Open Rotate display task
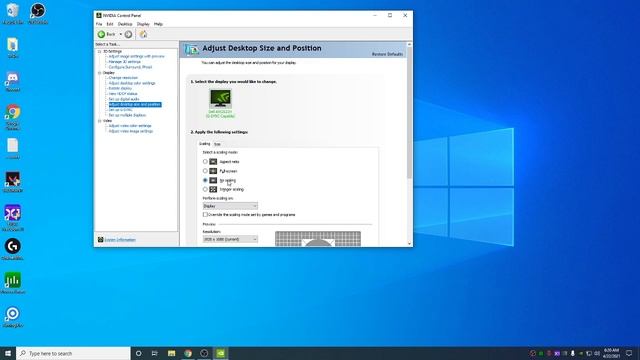Viewport: 640px width, 360px height. 120,88
